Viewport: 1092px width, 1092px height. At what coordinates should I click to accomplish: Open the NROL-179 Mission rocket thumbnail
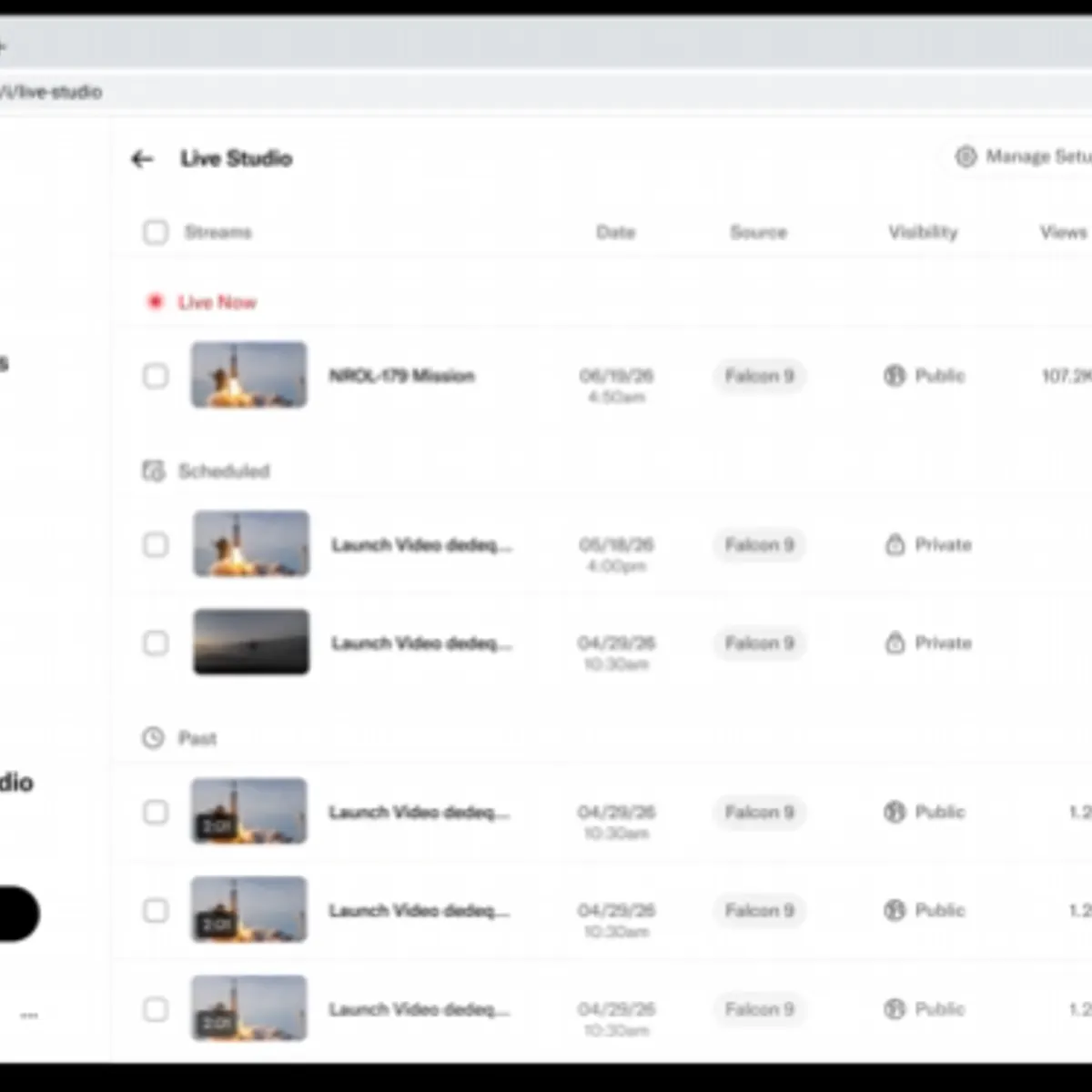point(248,375)
